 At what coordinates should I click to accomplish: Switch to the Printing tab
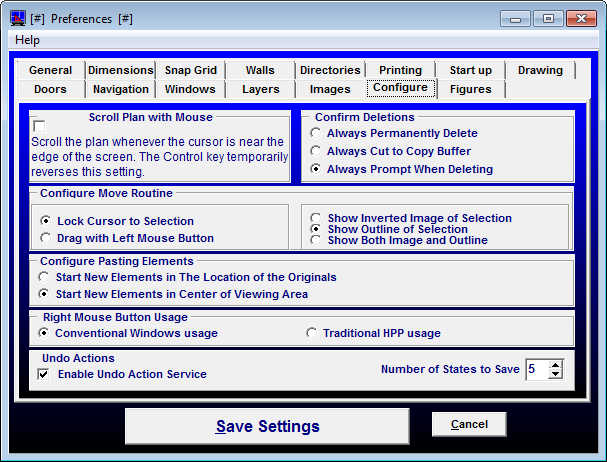(x=400, y=70)
